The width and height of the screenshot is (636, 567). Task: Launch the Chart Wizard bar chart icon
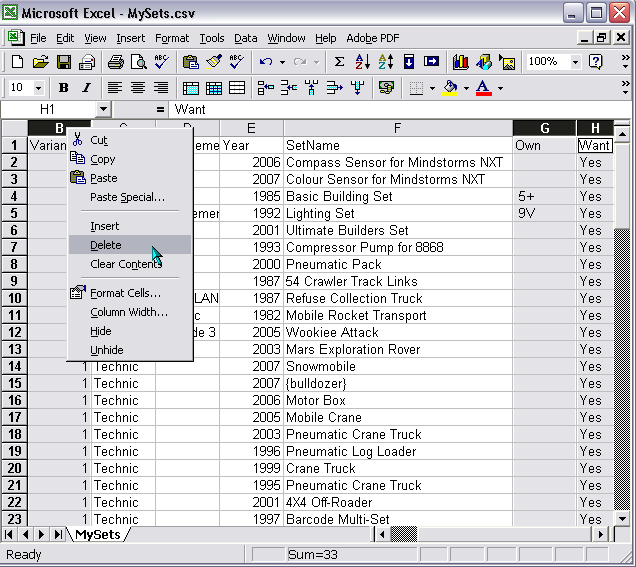pos(460,62)
